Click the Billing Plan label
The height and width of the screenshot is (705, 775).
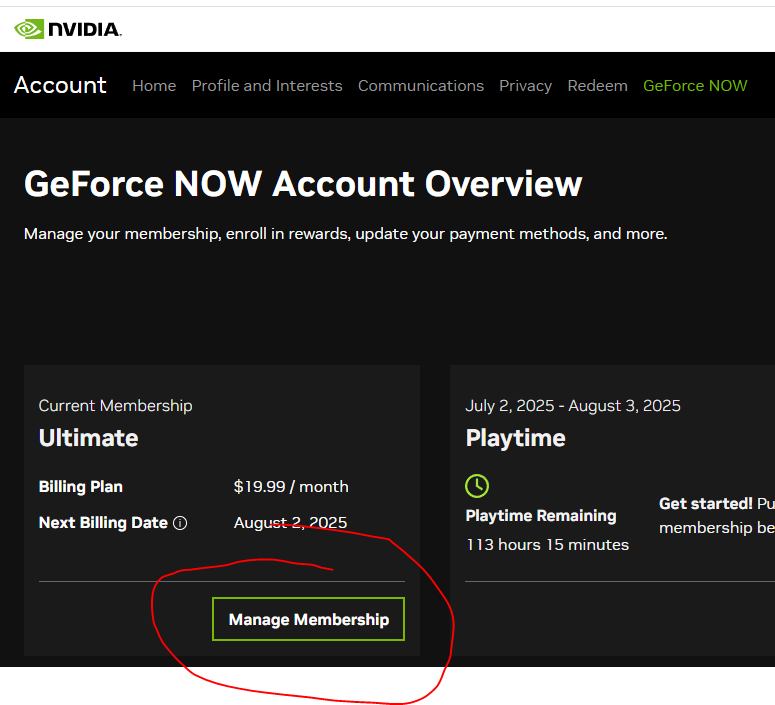point(81,486)
